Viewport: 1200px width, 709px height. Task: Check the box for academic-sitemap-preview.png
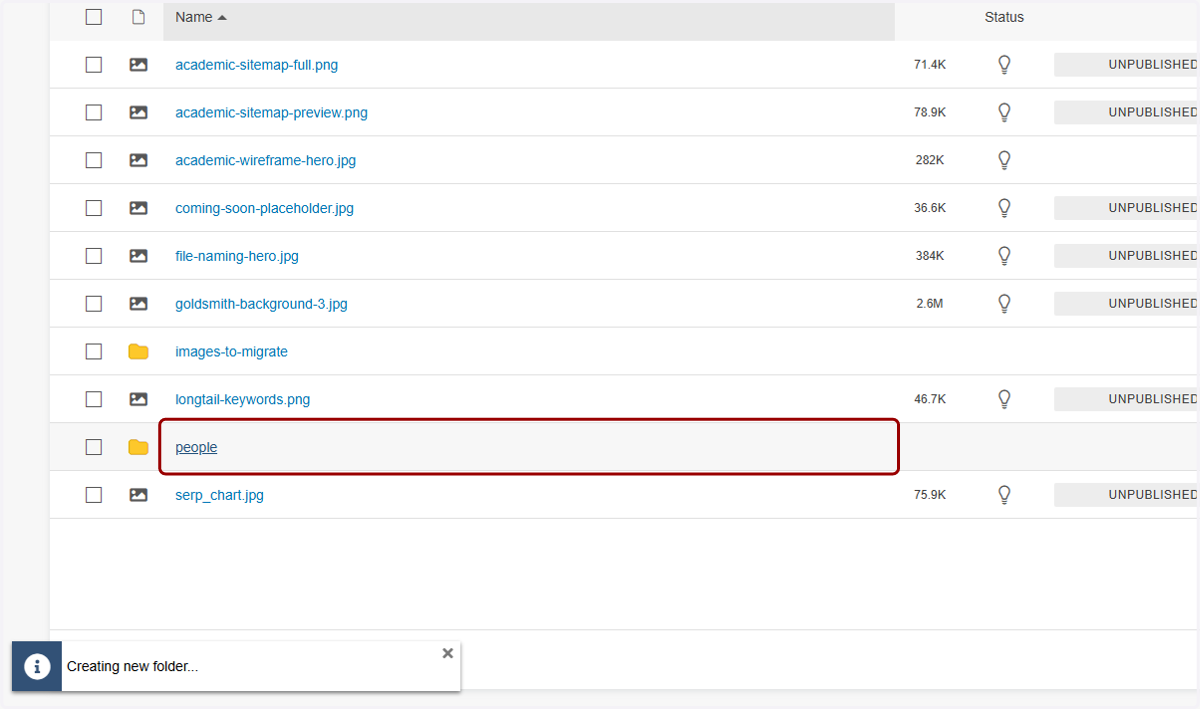pos(94,113)
